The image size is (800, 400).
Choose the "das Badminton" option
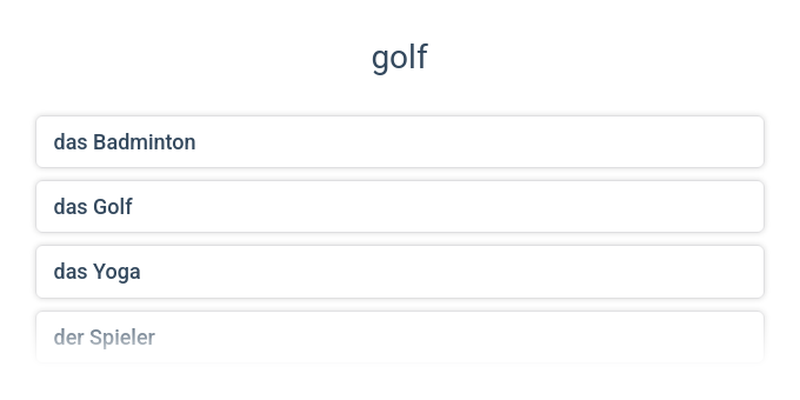(400, 142)
